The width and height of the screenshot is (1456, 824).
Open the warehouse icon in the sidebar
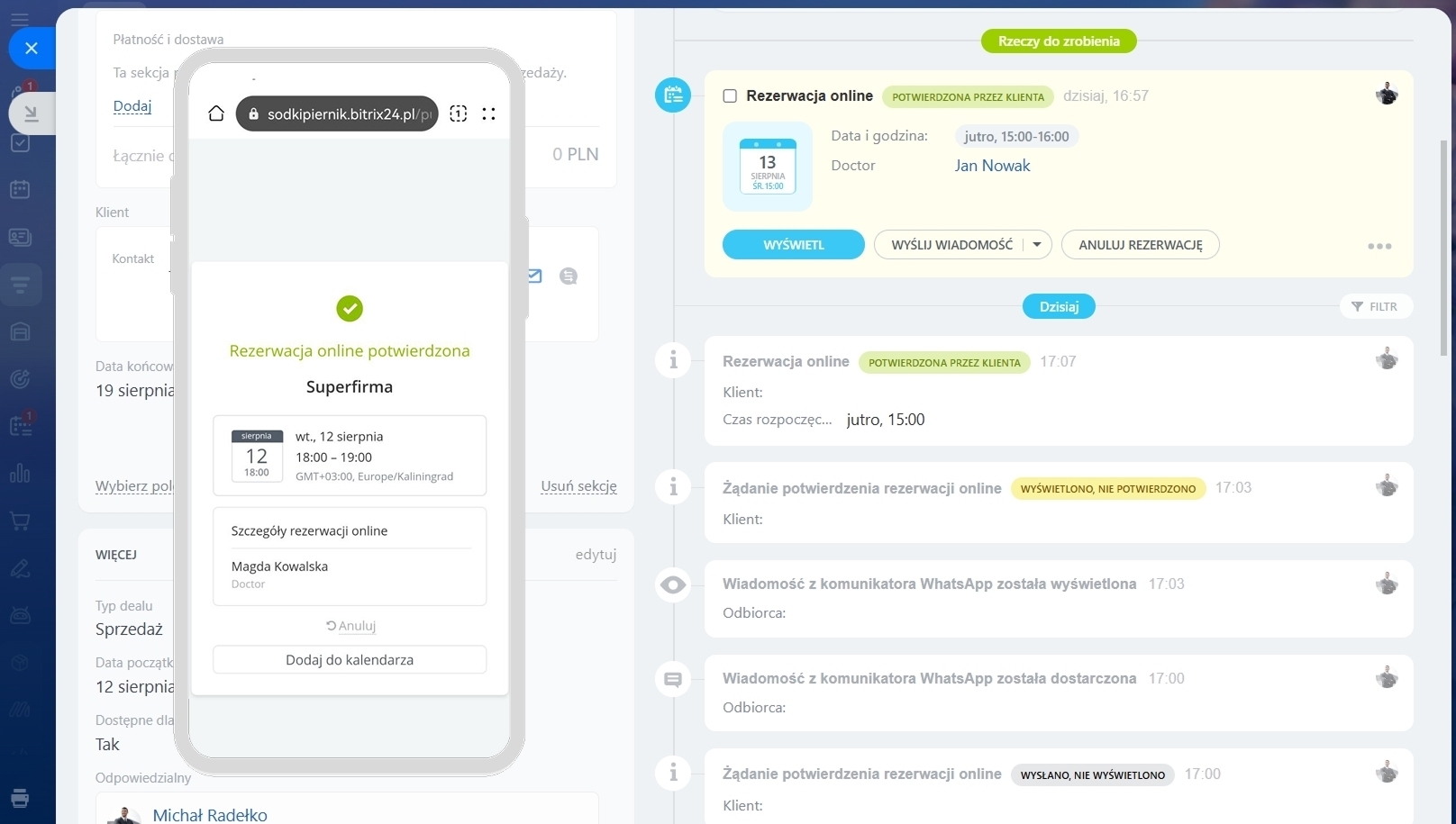(x=20, y=332)
